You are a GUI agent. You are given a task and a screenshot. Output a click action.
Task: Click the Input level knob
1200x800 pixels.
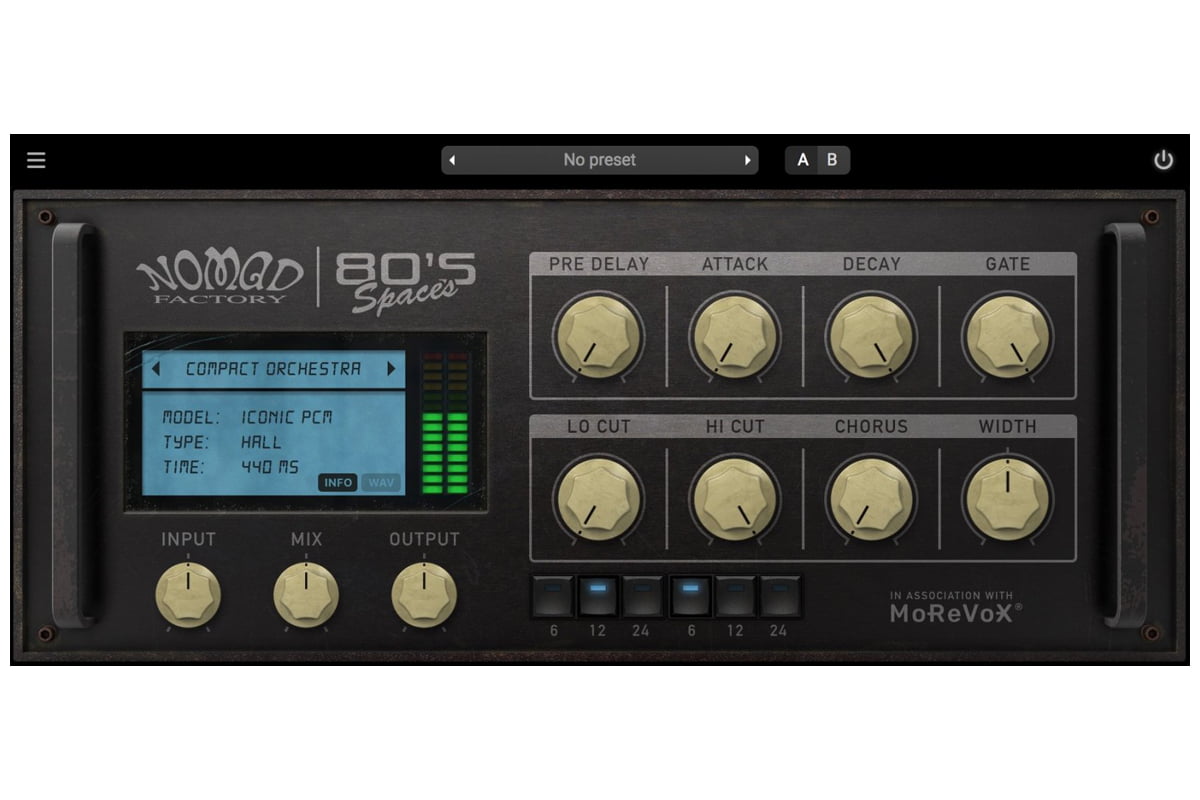188,595
